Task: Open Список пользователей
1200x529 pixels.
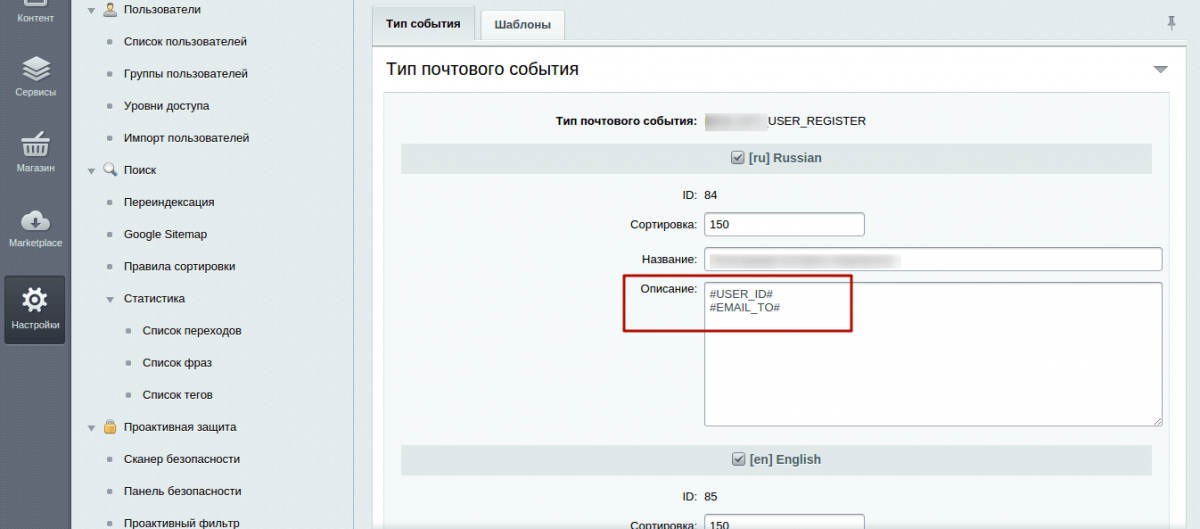Action: coord(185,42)
